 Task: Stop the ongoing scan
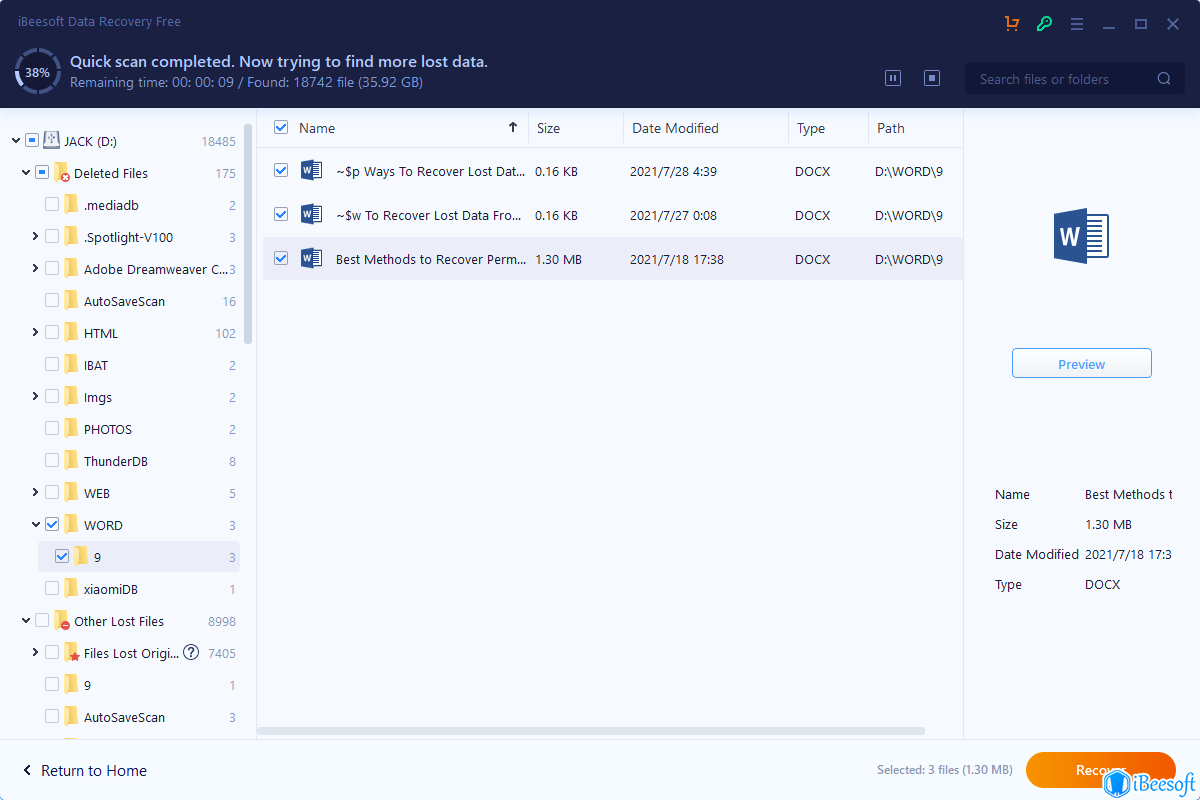931,77
